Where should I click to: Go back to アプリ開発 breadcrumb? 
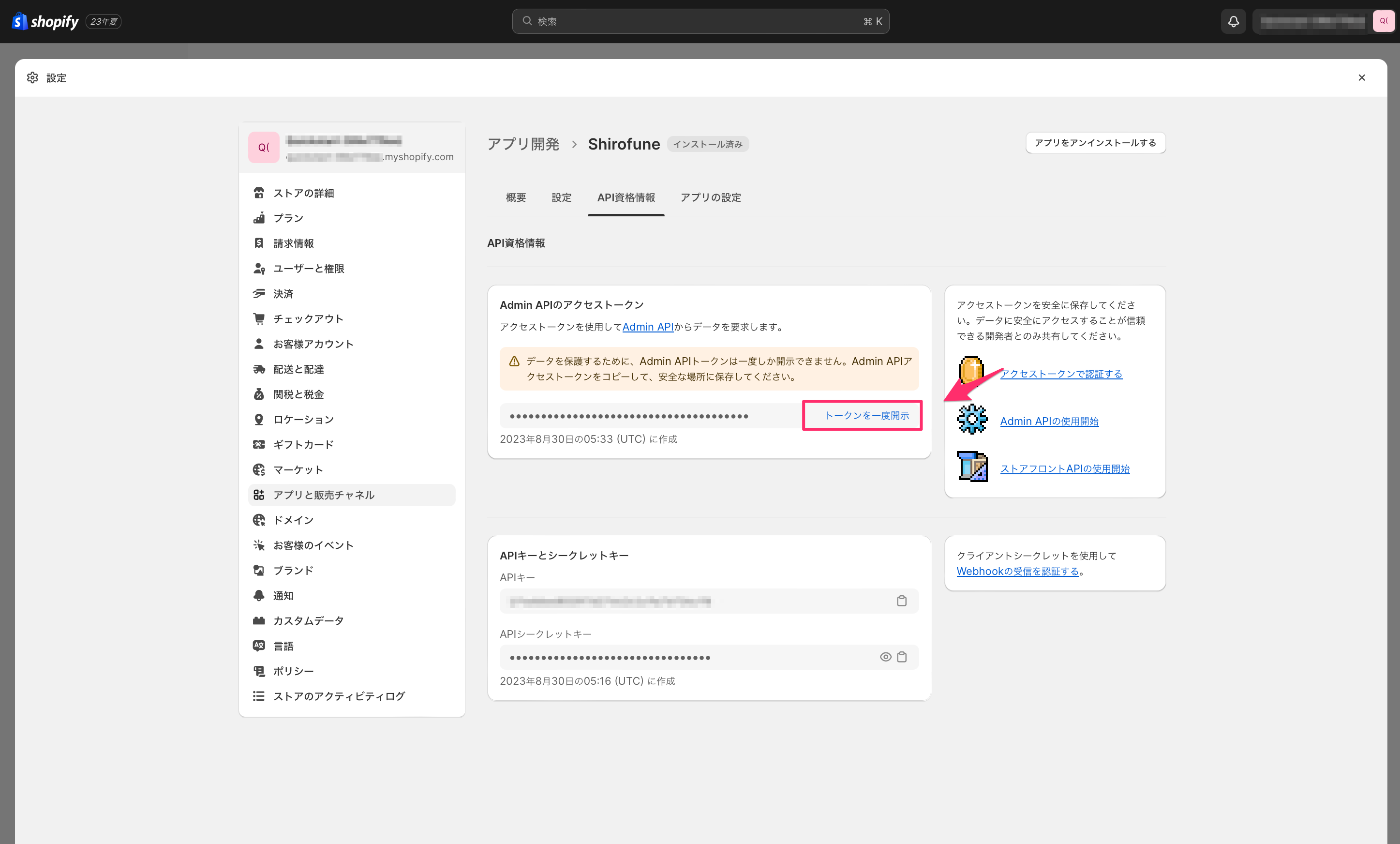(523, 144)
